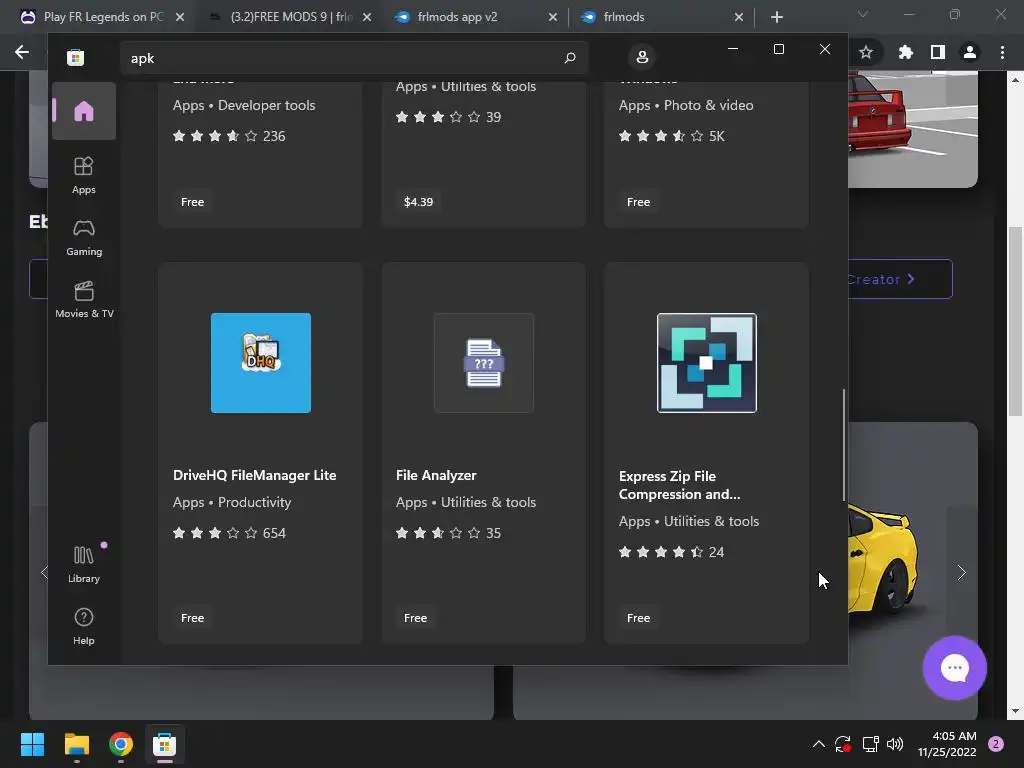Click the 35 ratings of File Analyzer
The width and height of the screenshot is (1024, 768).
493,533
